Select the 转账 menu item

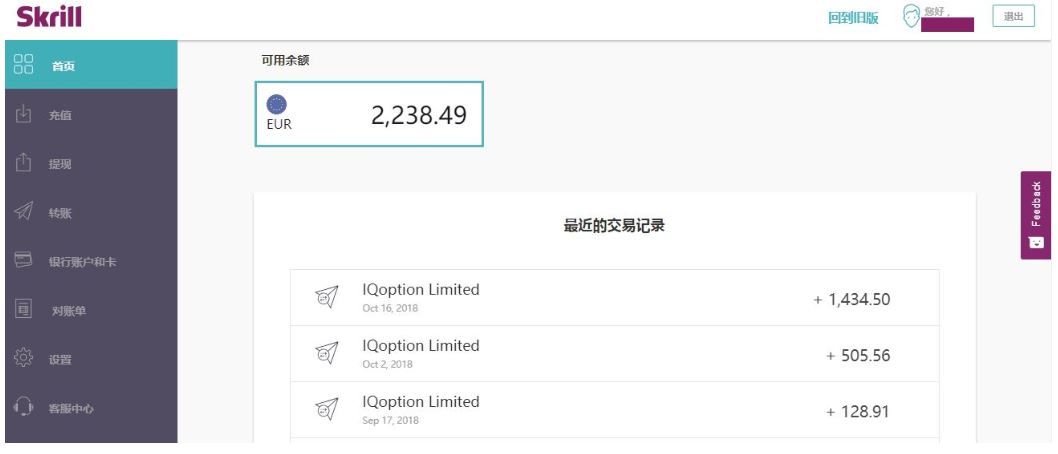point(91,212)
